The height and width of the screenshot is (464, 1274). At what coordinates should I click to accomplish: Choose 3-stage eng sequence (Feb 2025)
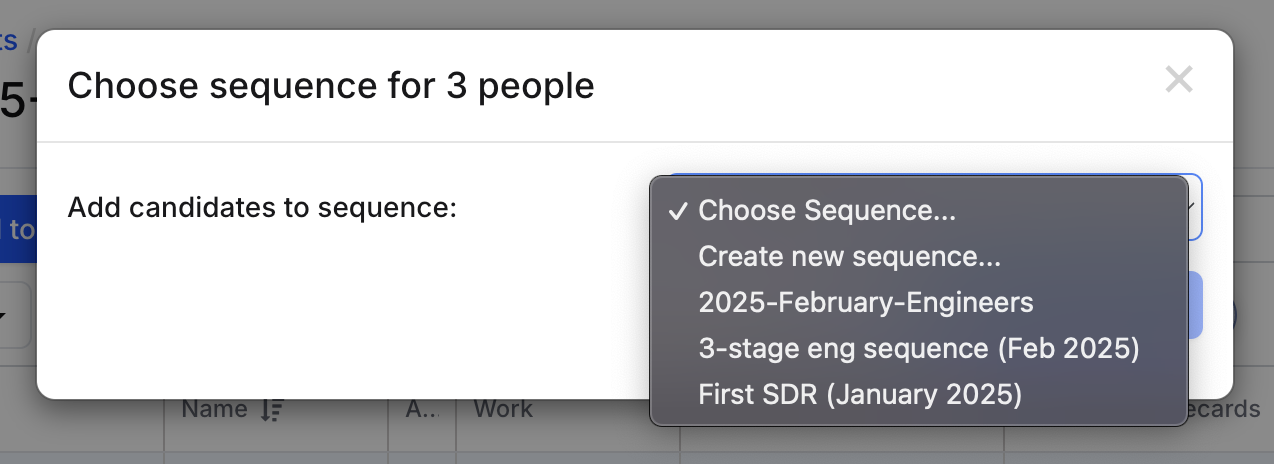(x=919, y=348)
